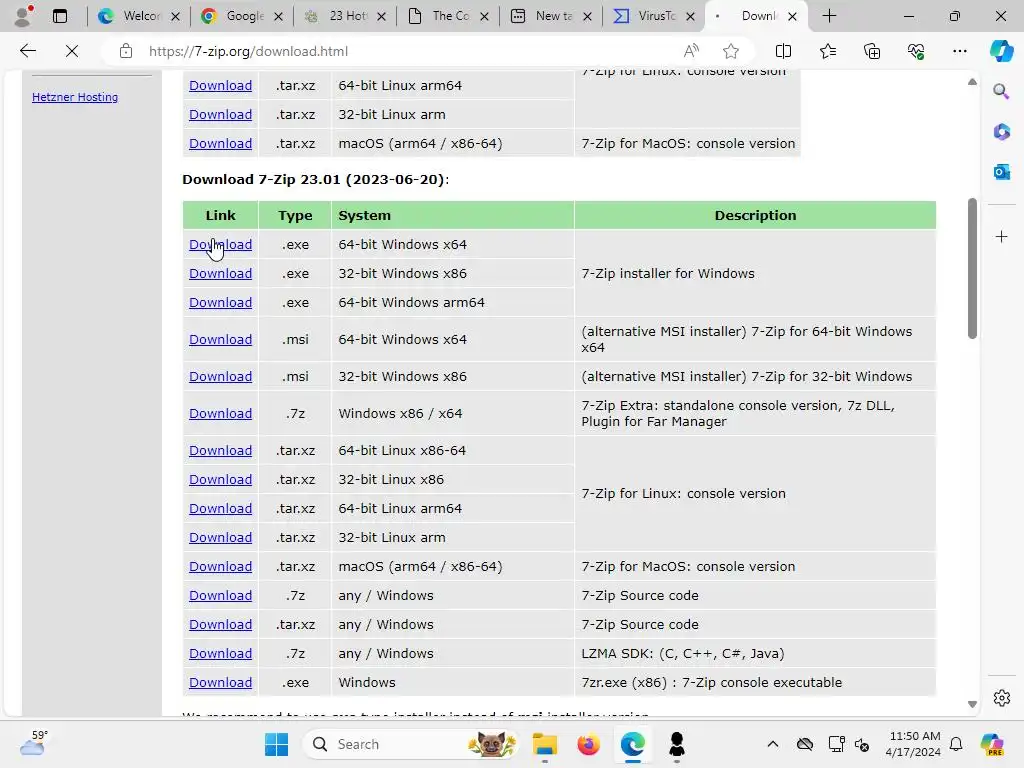Open the Windows Start menu
Viewport: 1024px width, 768px height.
pyautogui.click(x=276, y=744)
